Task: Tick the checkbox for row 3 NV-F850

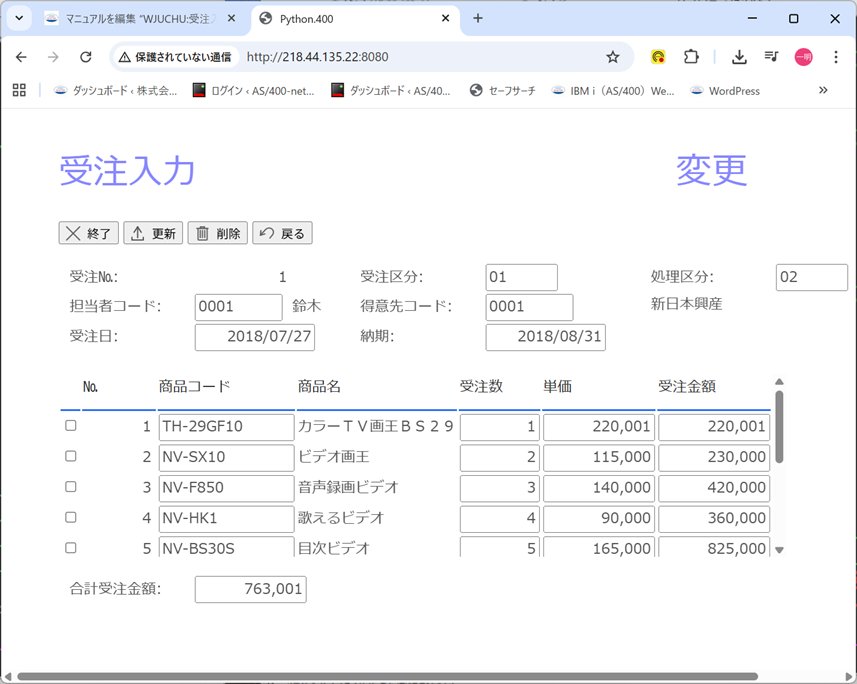Action: point(70,487)
